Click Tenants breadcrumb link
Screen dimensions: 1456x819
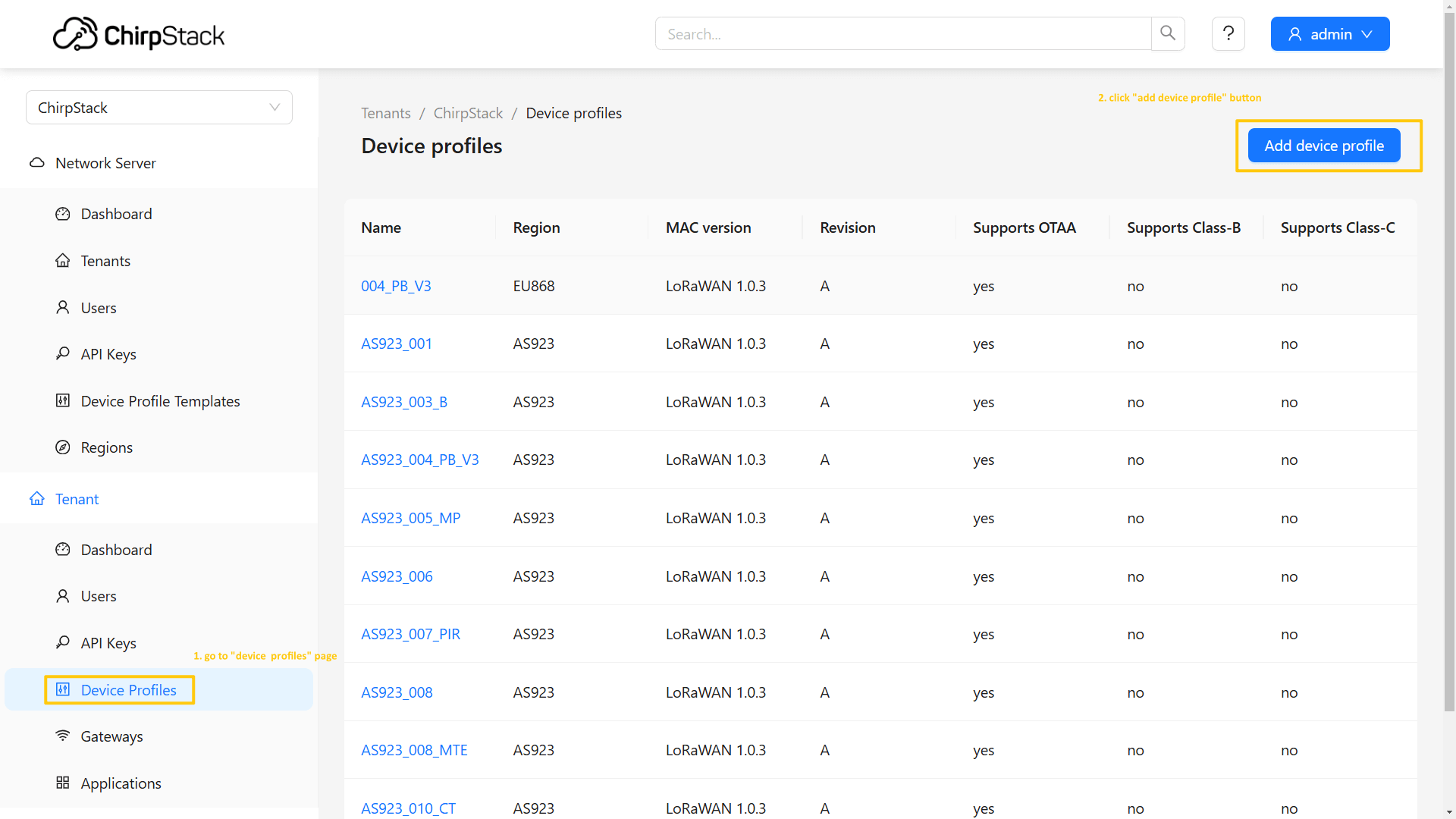coord(385,113)
